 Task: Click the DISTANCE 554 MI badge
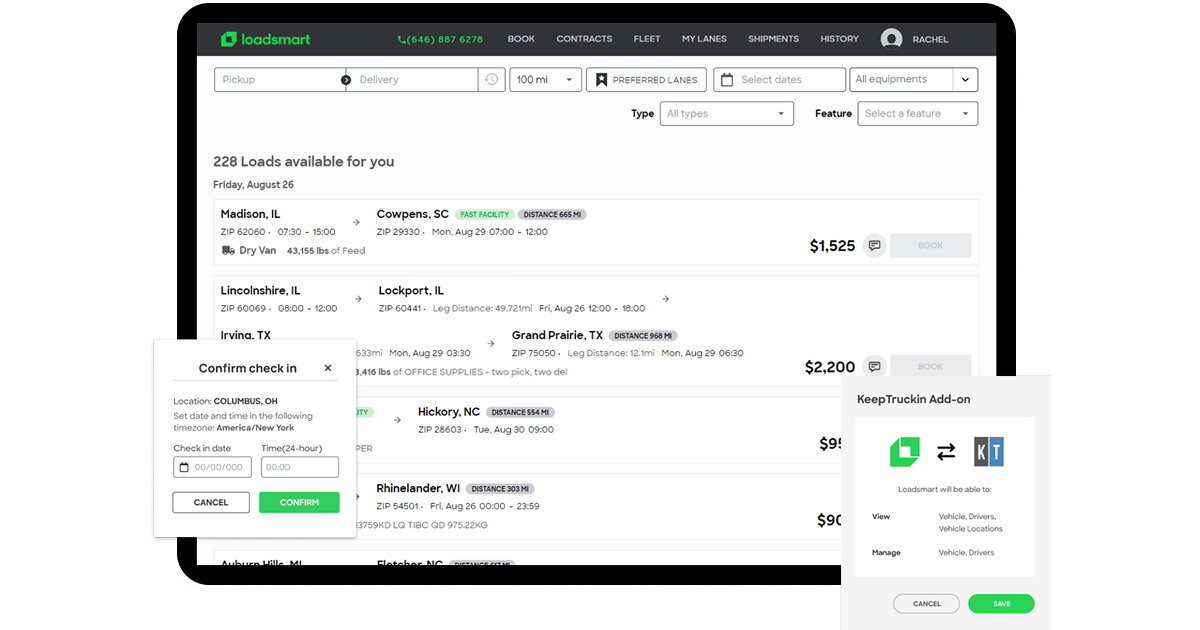point(521,412)
